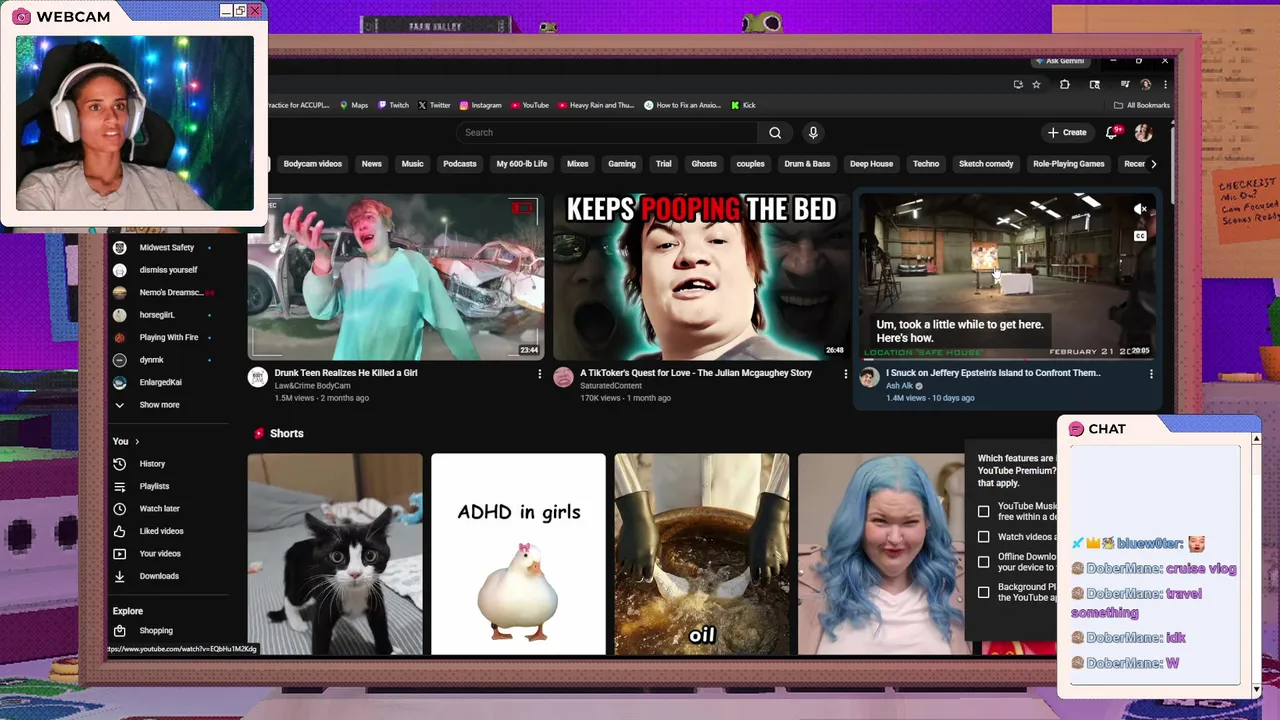
Task: Click the Create button
Action: (1067, 132)
